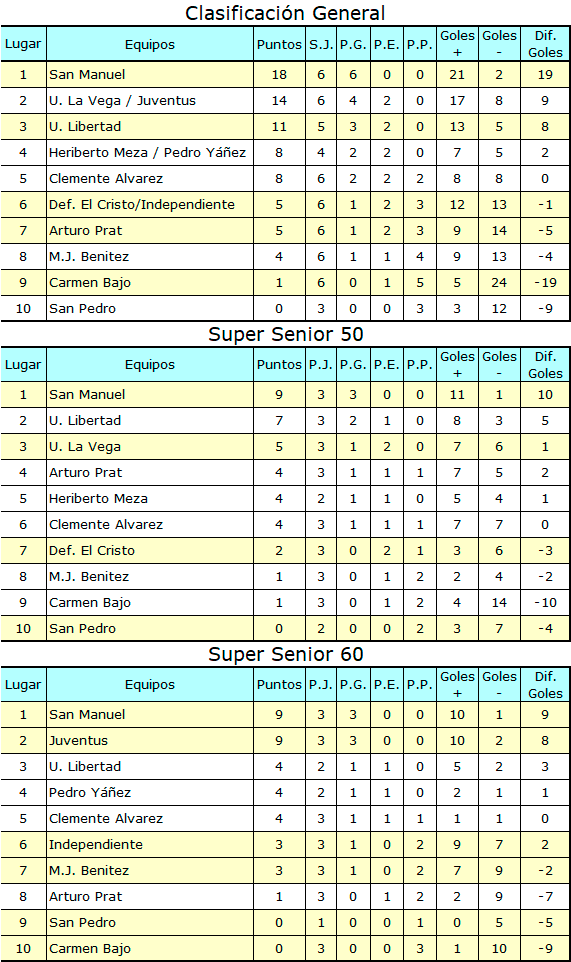Click Def. El Cristo in Super Senior 50
The width and height of the screenshot is (571, 962).
tap(92, 550)
